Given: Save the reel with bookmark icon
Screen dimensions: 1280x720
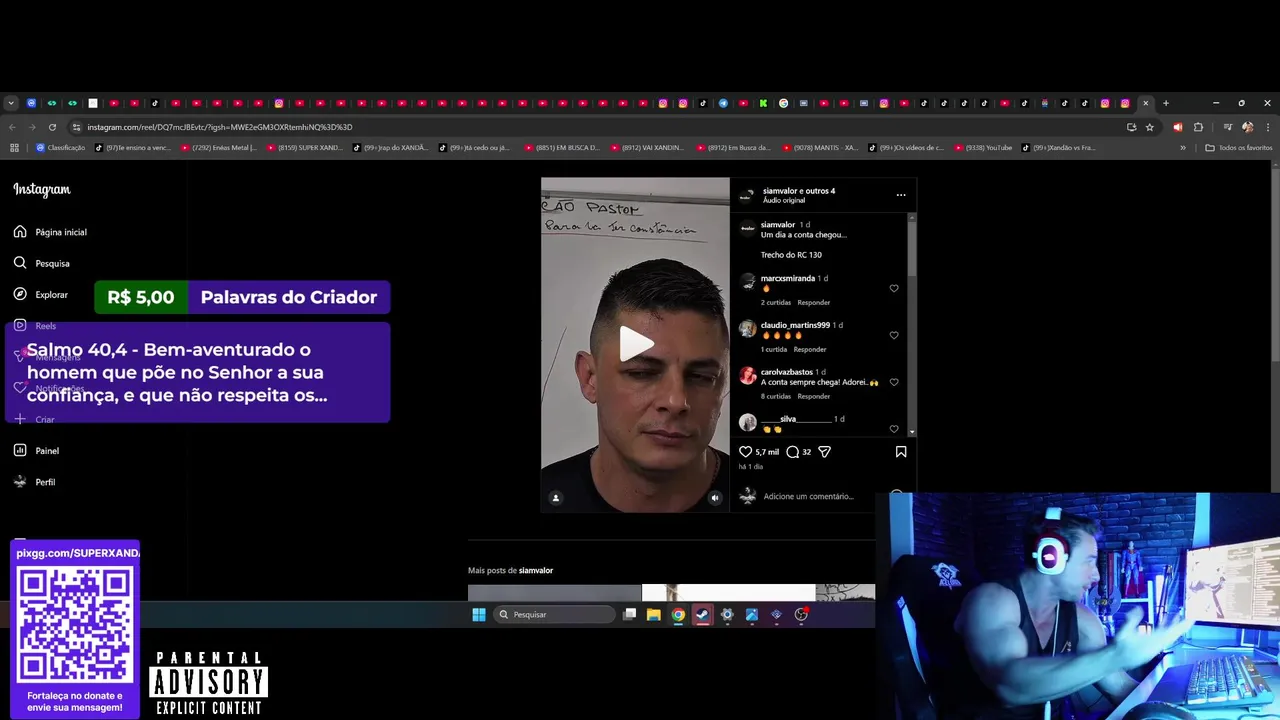Looking at the screenshot, I should click(x=901, y=452).
